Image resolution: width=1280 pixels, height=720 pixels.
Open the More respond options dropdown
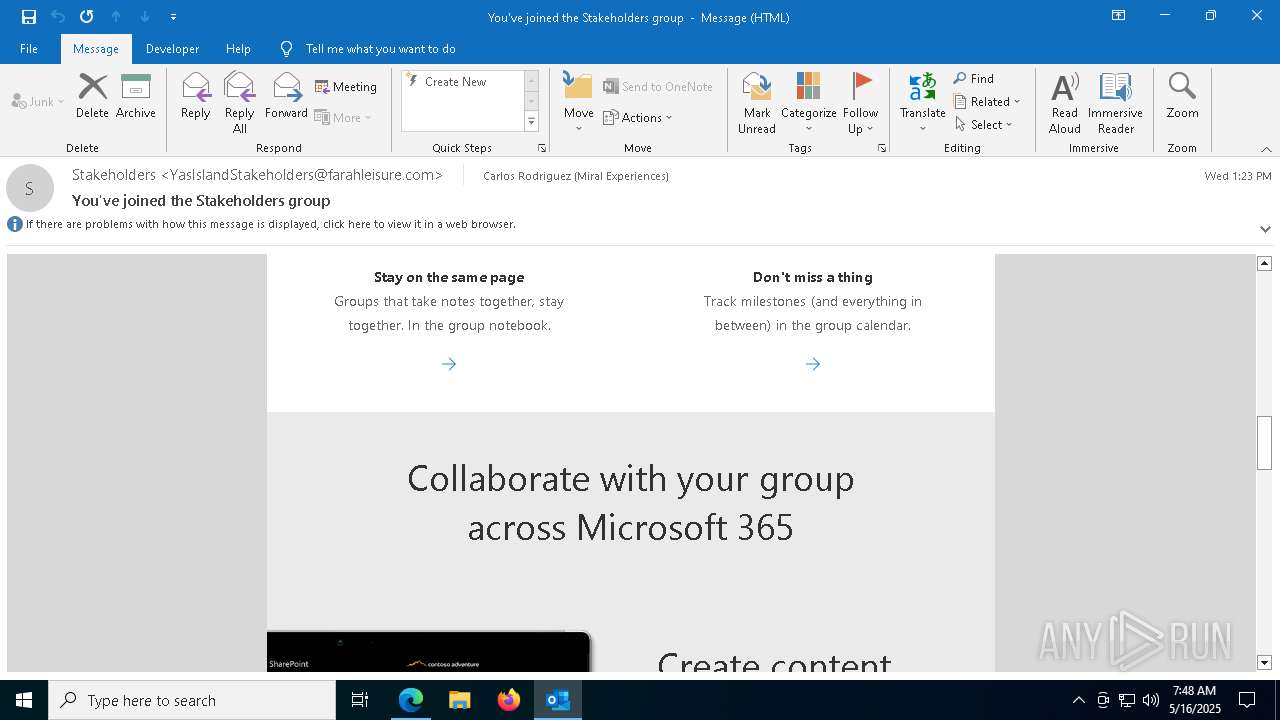pyautogui.click(x=343, y=117)
